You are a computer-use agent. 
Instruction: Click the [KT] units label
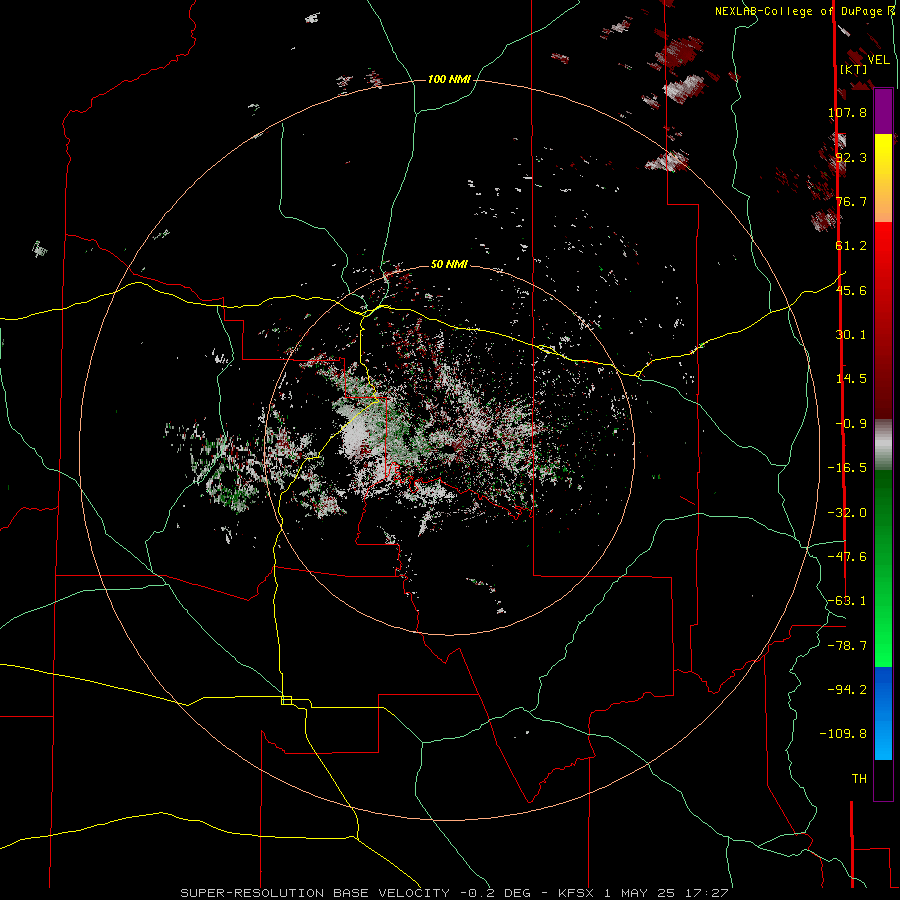pyautogui.click(x=853, y=69)
